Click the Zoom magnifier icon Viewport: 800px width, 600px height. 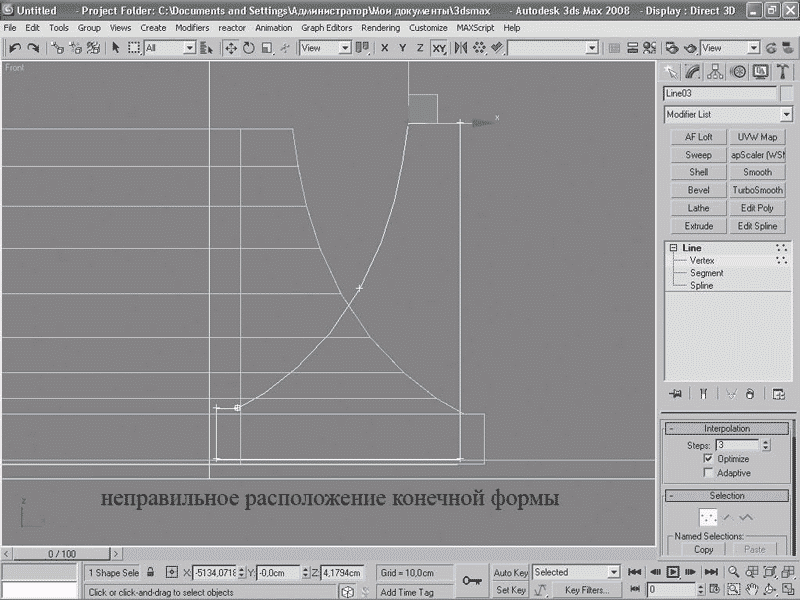click(x=734, y=572)
